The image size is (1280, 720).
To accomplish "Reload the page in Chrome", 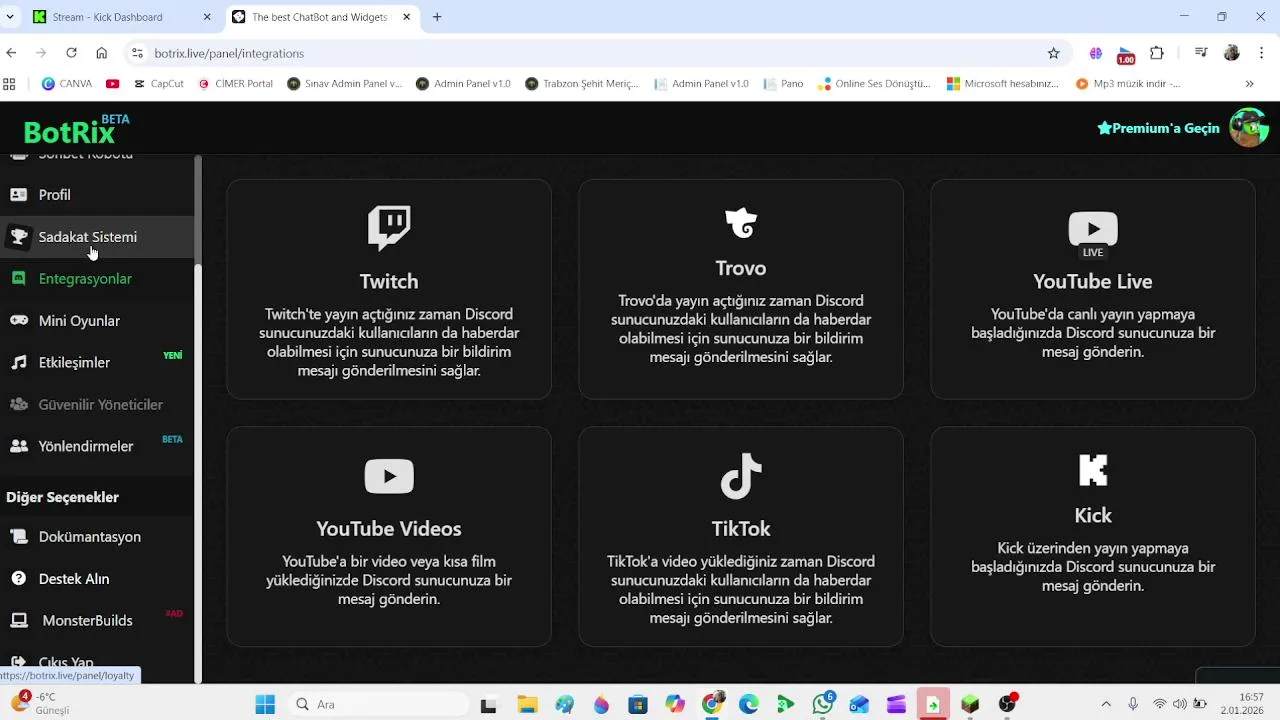I will pyautogui.click(x=71, y=53).
